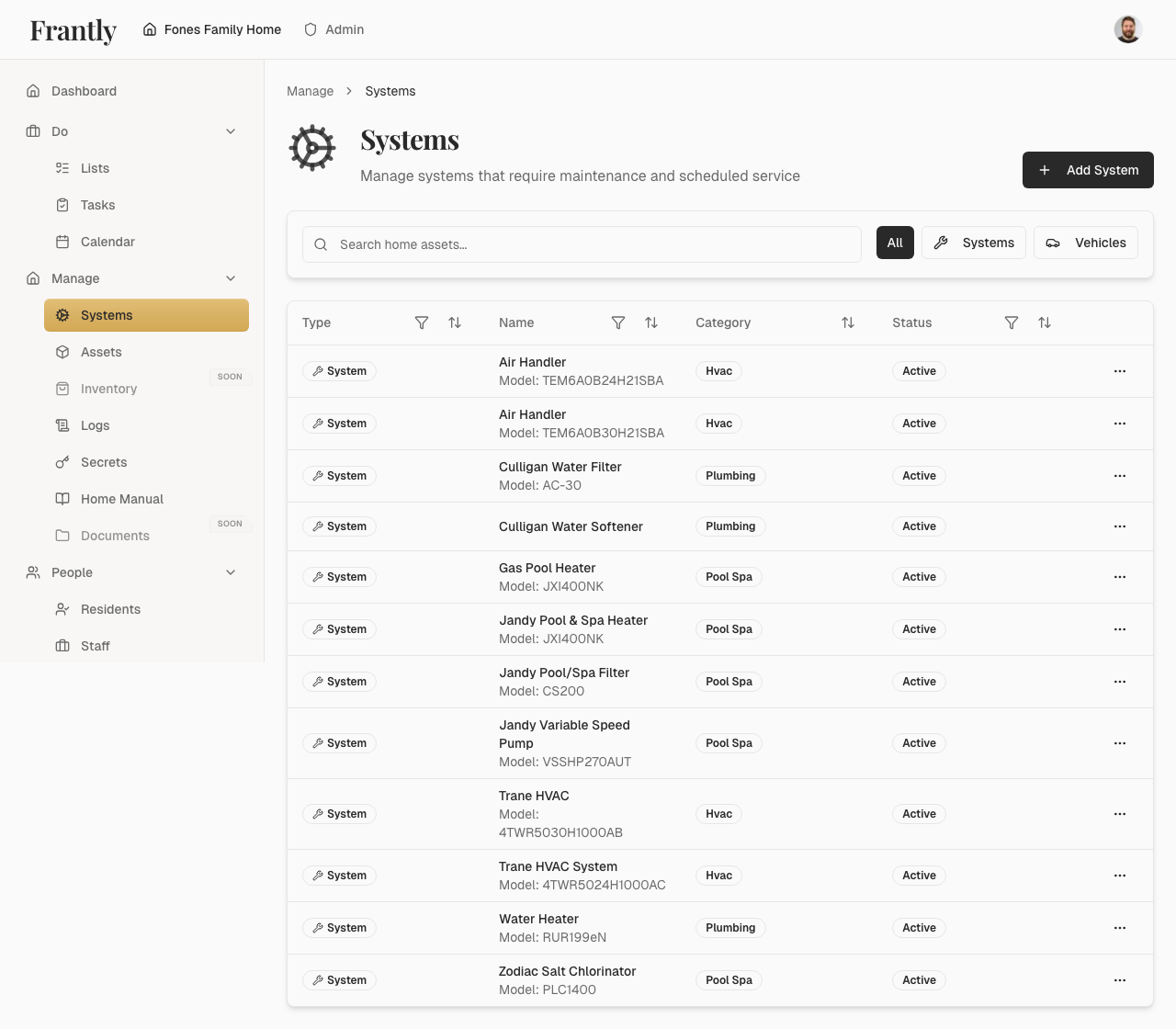Open the Logs section icon
Viewport: 1176px width, 1029px height.
click(x=61, y=425)
